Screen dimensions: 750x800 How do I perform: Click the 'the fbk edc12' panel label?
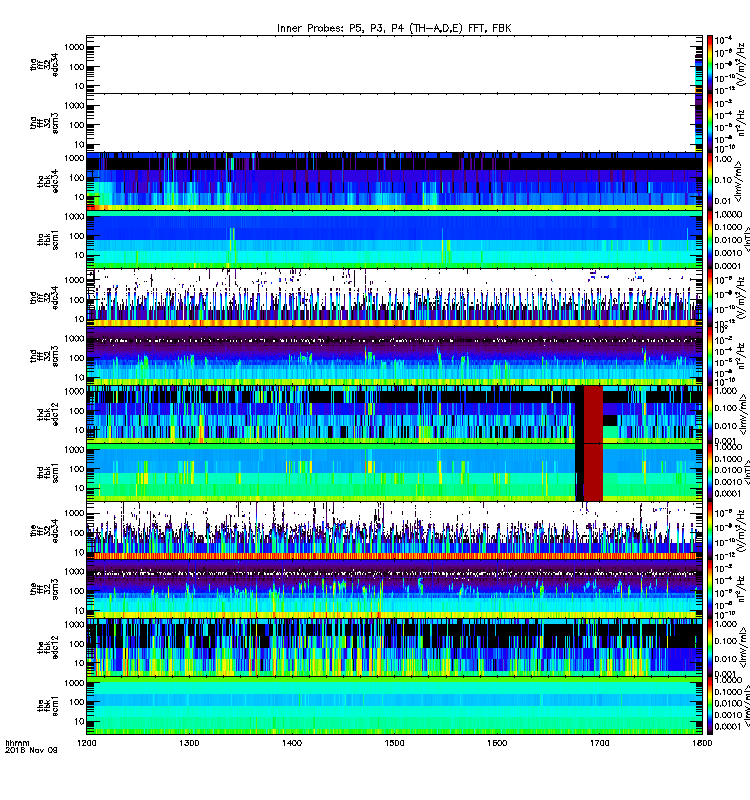(48, 647)
